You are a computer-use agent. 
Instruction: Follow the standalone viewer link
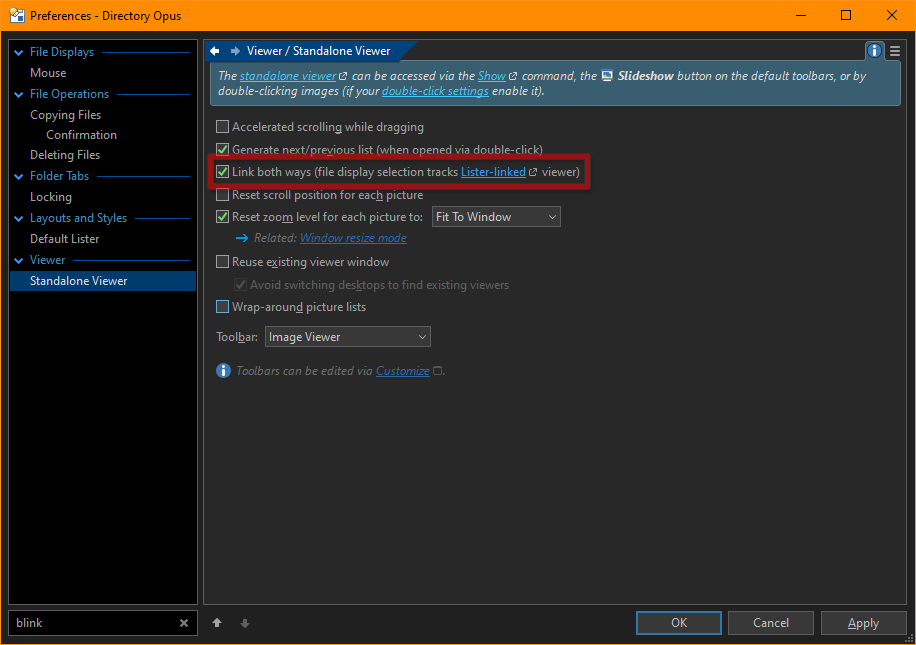pos(288,76)
